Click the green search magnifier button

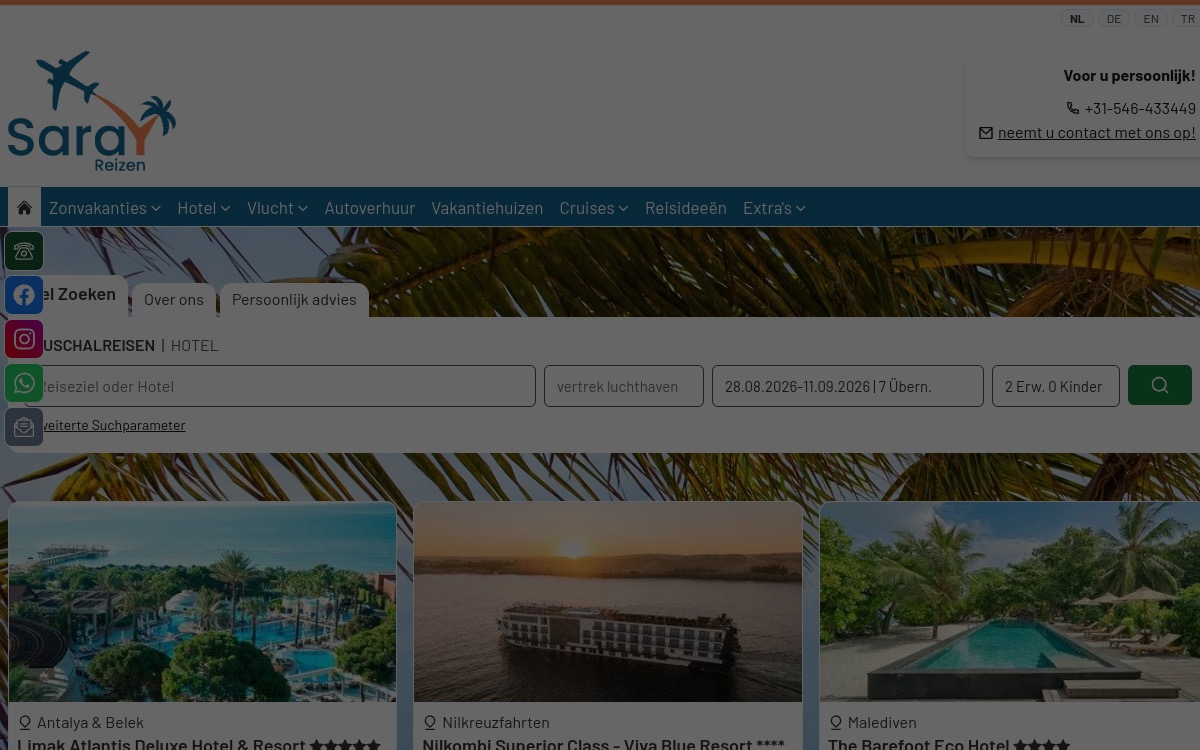(x=1160, y=385)
